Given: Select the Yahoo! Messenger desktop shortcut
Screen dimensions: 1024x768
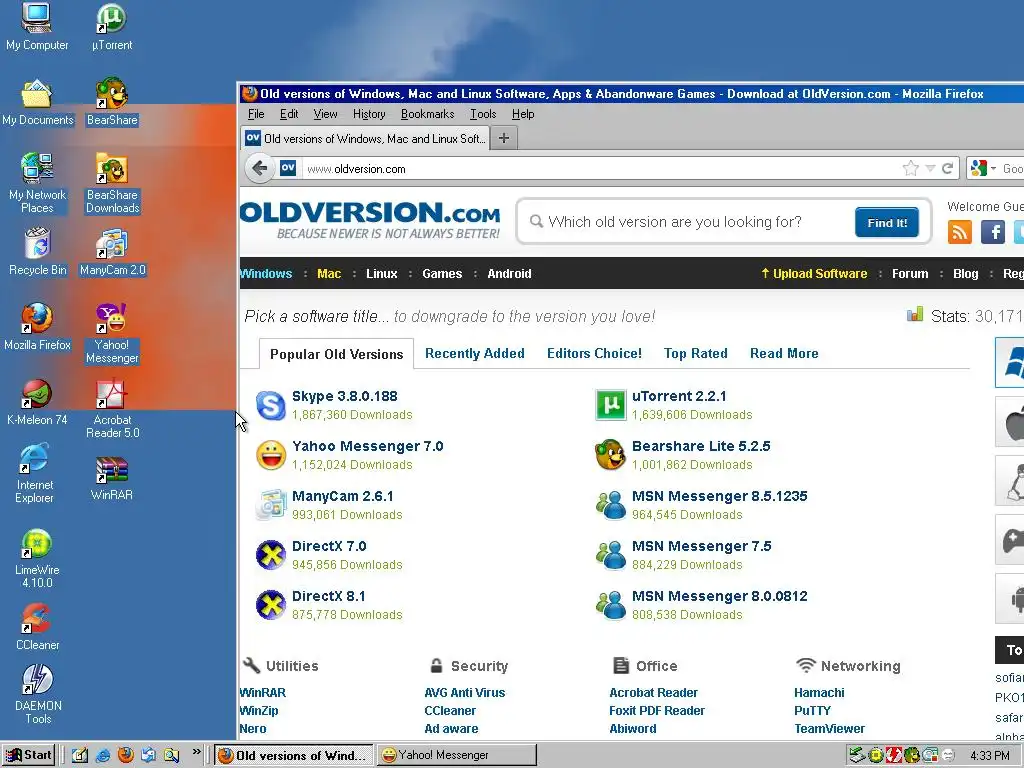Looking at the screenshot, I should click(x=112, y=333).
